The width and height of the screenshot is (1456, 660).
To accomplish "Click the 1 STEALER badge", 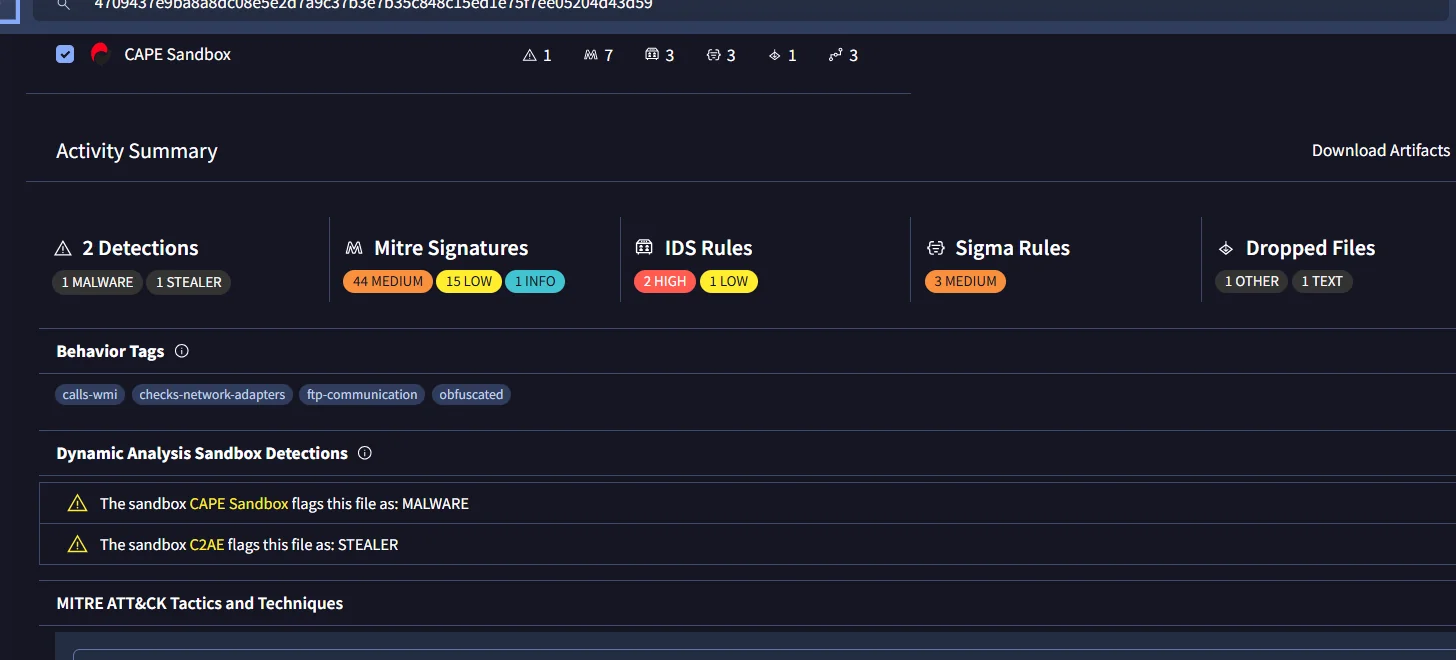I will pyautogui.click(x=189, y=282).
